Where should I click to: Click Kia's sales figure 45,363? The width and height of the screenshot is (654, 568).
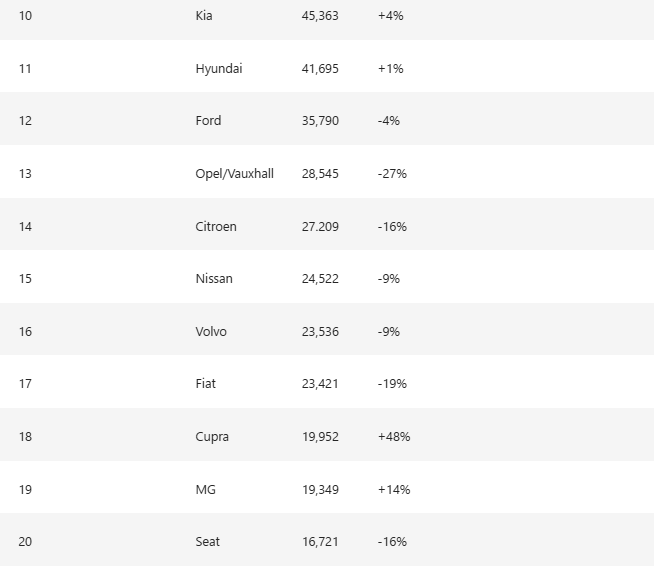[x=320, y=16]
